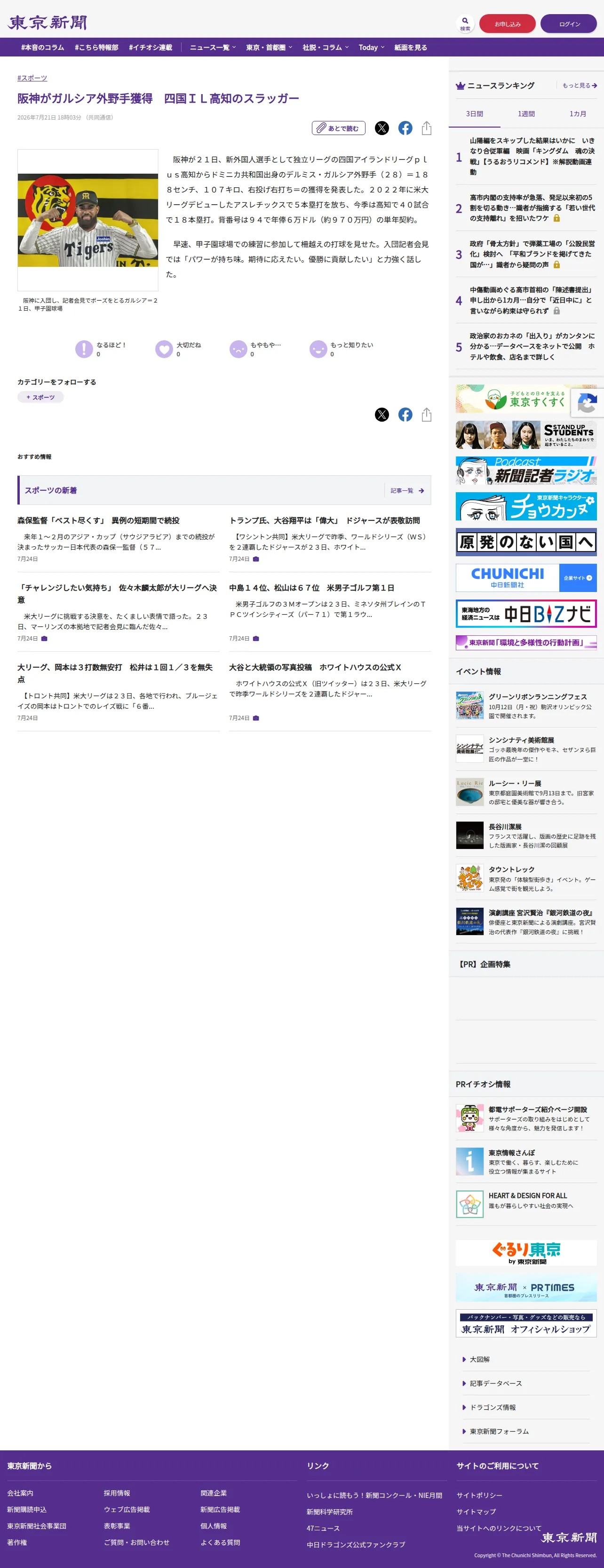Open the Garcia Tigers article photo
This screenshot has height=1568, width=604.
point(87,220)
